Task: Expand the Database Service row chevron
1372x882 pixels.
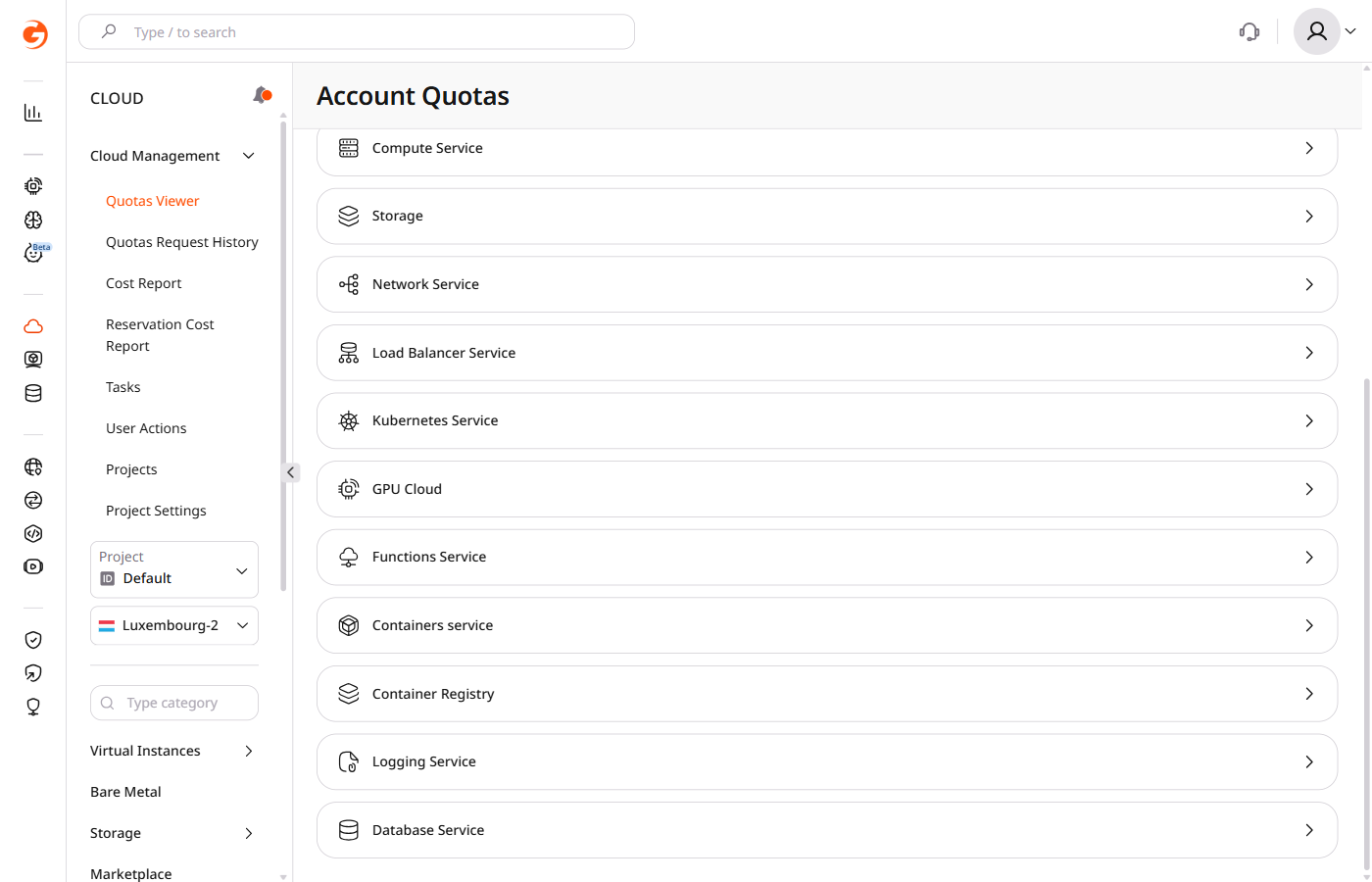Action: coord(1309,830)
